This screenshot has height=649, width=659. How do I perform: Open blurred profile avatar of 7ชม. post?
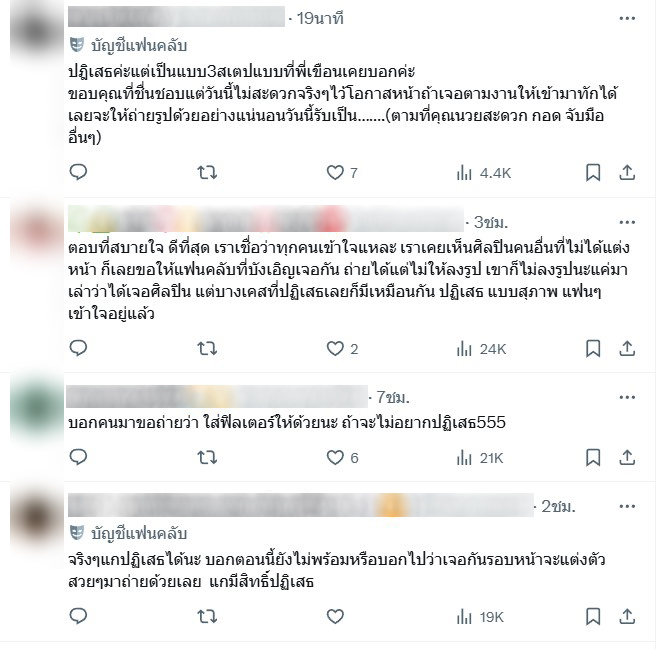(37, 407)
